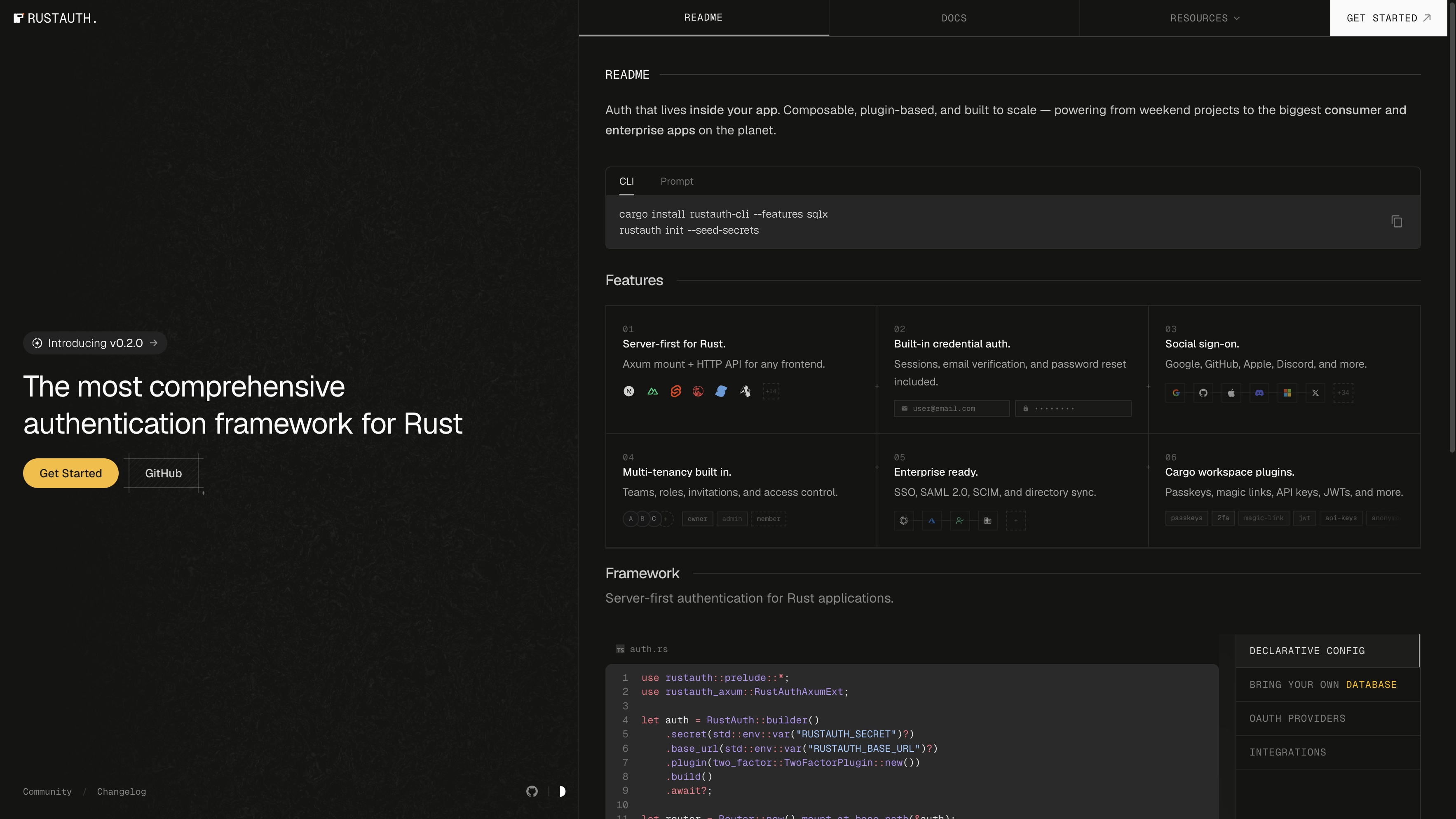The image size is (1456, 819).
Task: Click the Microsoft sign-on icon
Action: tap(1287, 393)
